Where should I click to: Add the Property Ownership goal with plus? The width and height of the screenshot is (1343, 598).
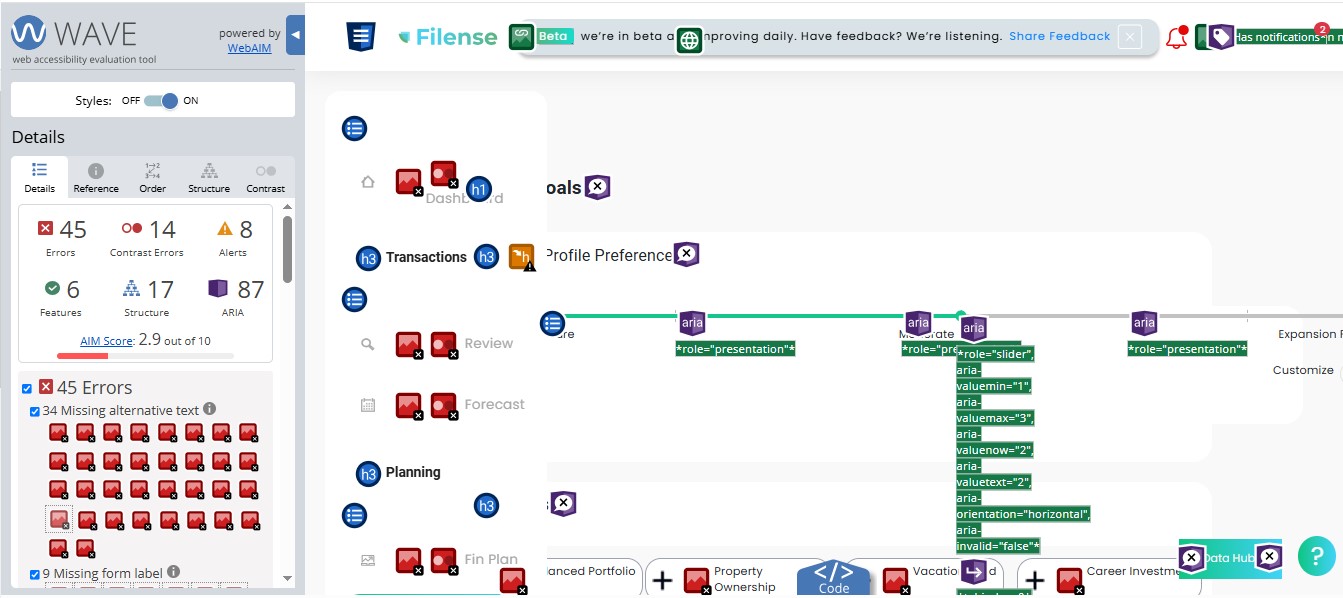[x=662, y=580]
